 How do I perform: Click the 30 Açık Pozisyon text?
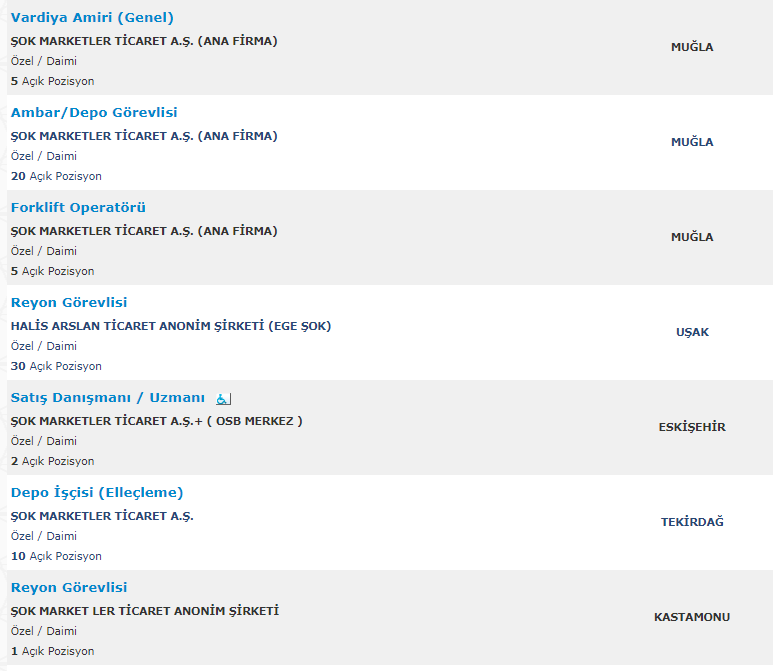coord(56,366)
